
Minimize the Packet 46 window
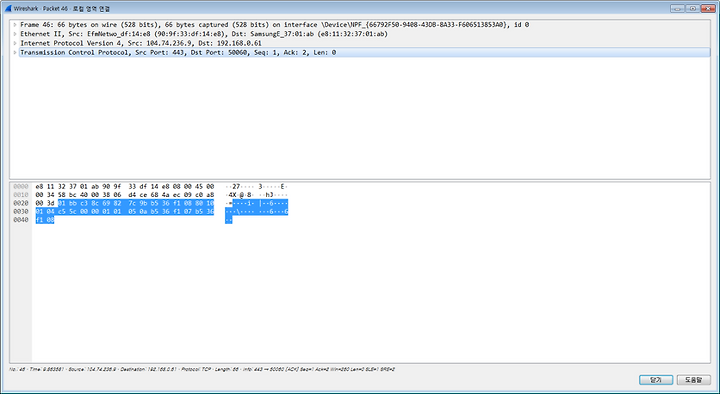[676, 8]
